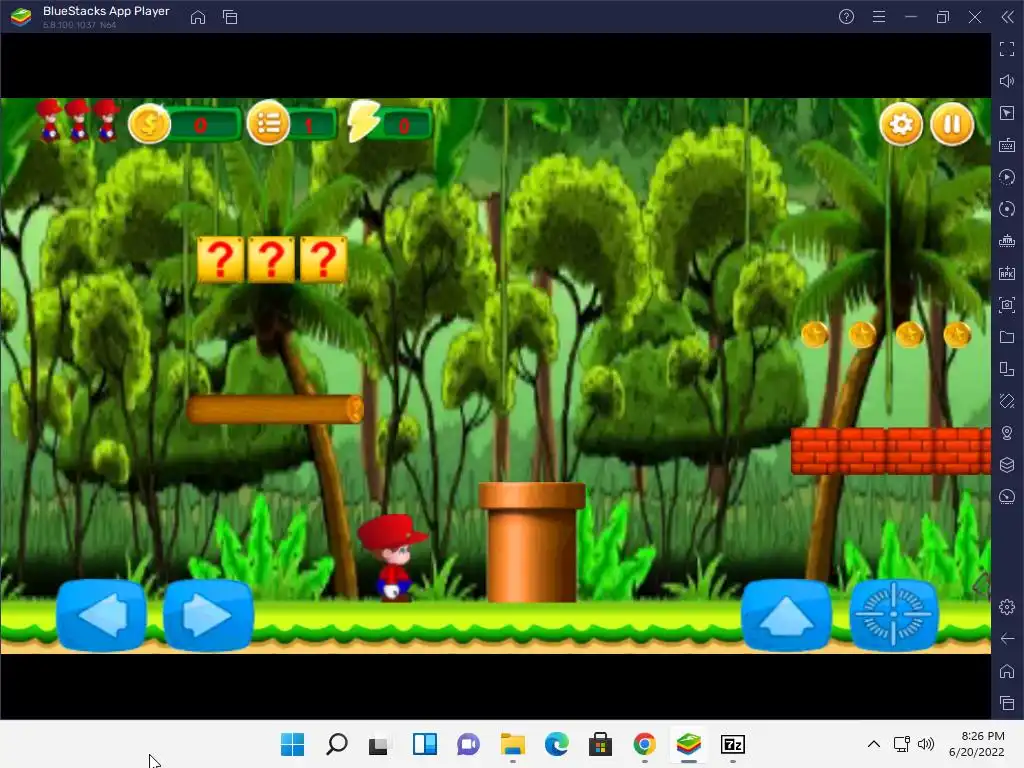Screen dimensions: 1024x768
Task: Click the set location pin icon in sidebar
Action: point(1007,433)
